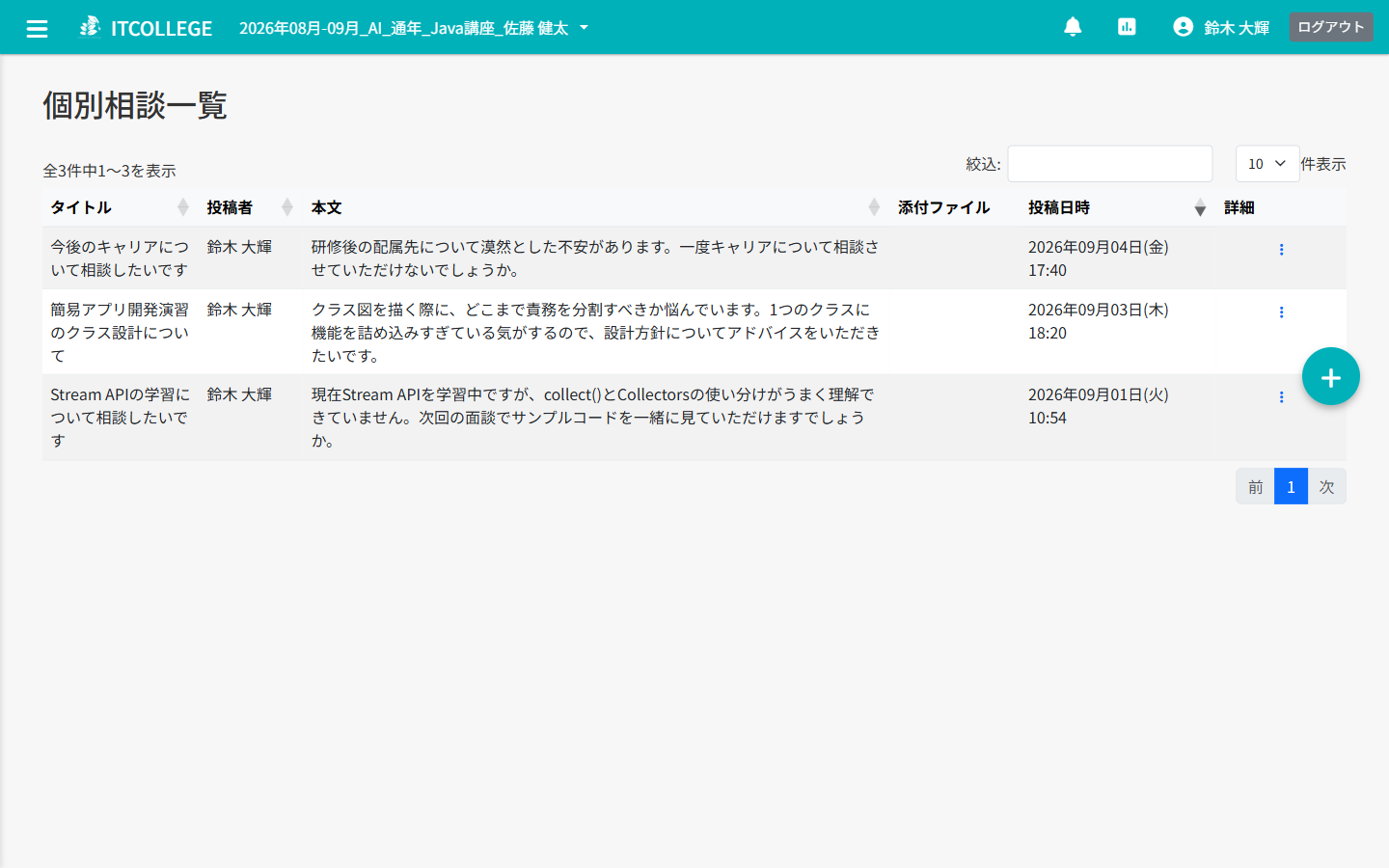Click the title 今後のキャリアについて相談したいです
1389x868 pixels.
120,258
